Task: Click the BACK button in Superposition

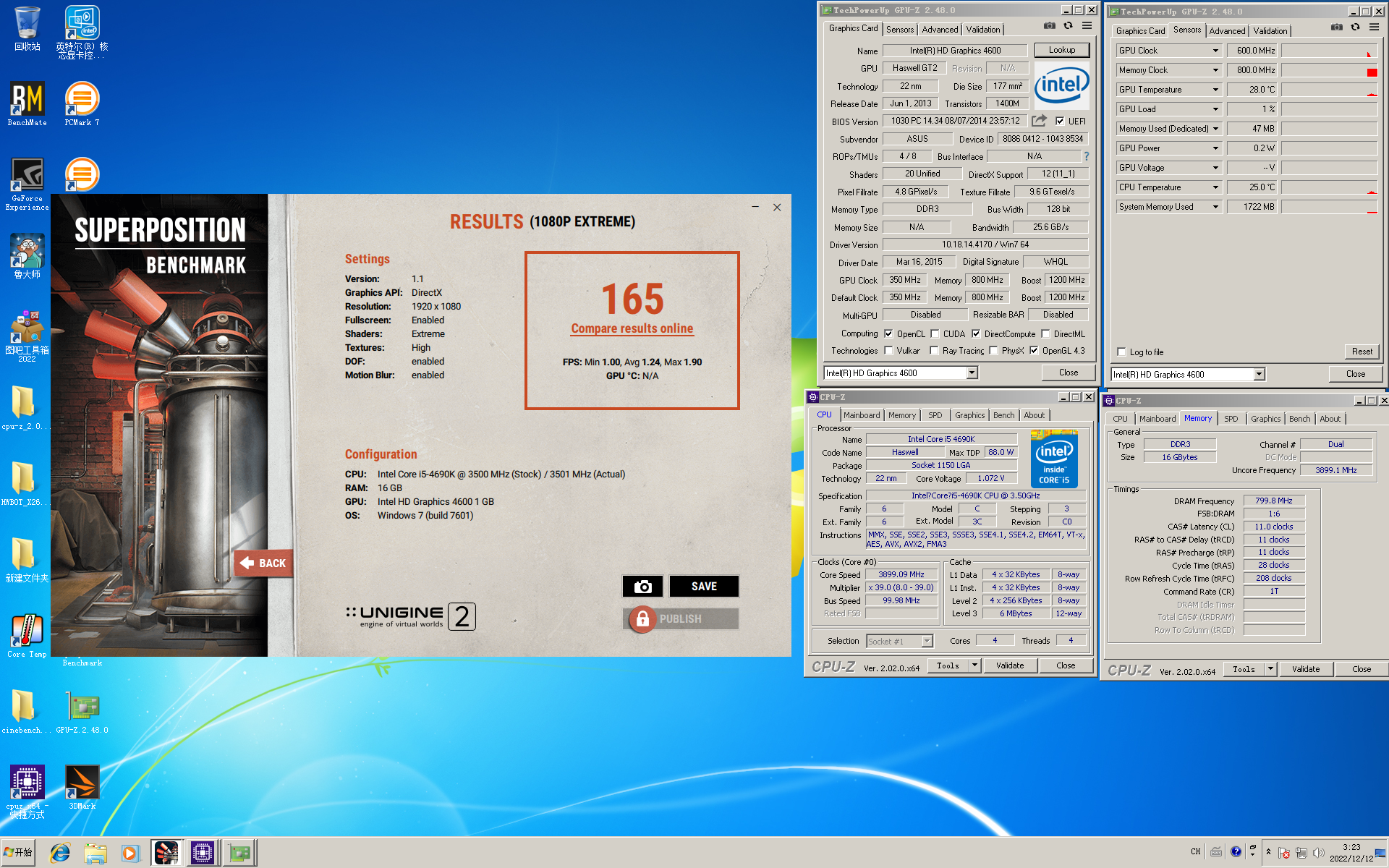Action: click(263, 563)
